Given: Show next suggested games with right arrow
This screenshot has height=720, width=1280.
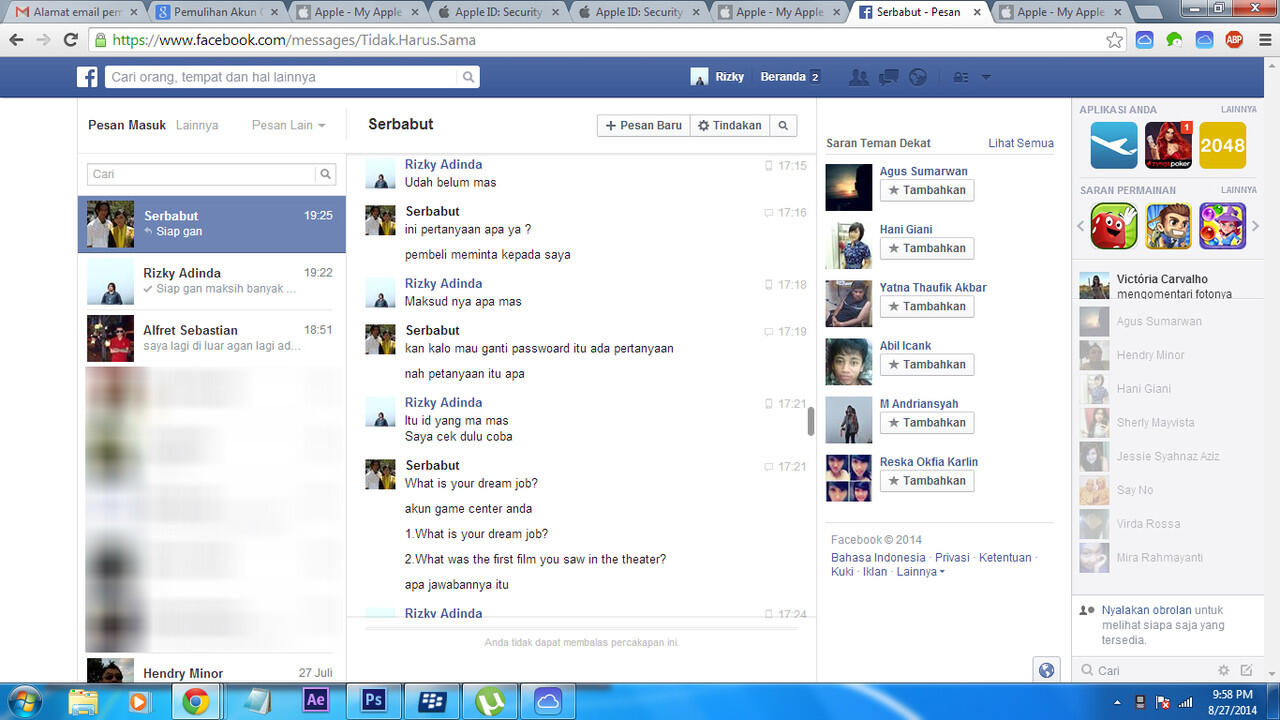Looking at the screenshot, I should click(1256, 226).
